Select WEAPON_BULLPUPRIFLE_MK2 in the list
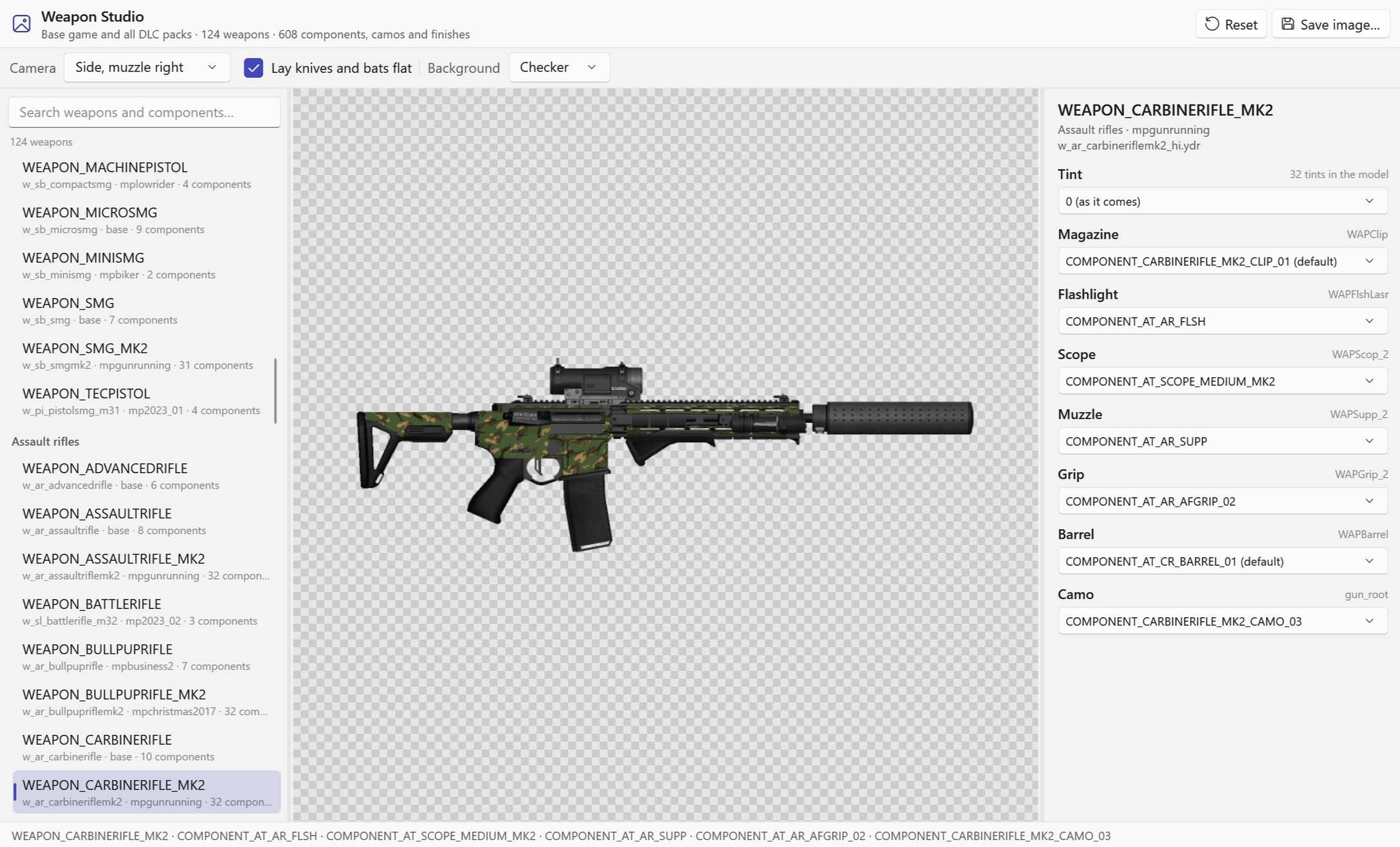Image resolution: width=1400 pixels, height=847 pixels. (x=147, y=702)
